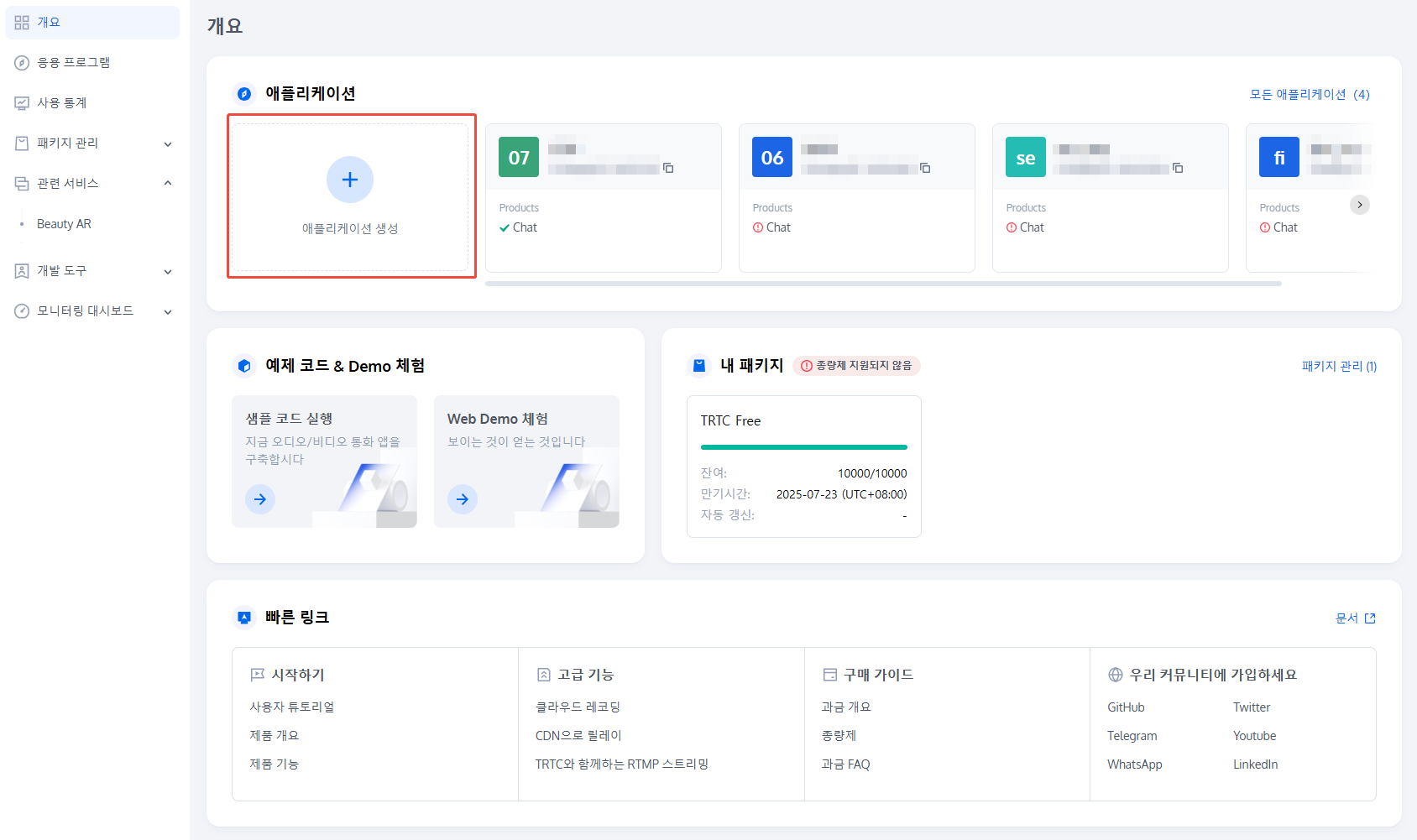Open the 과금 FAQ link
This screenshot has width=1417, height=840.
point(845,764)
